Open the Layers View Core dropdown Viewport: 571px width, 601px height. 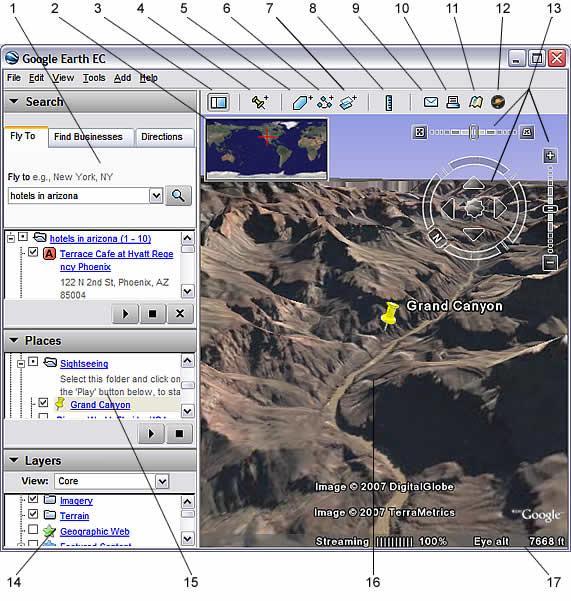coord(162,481)
